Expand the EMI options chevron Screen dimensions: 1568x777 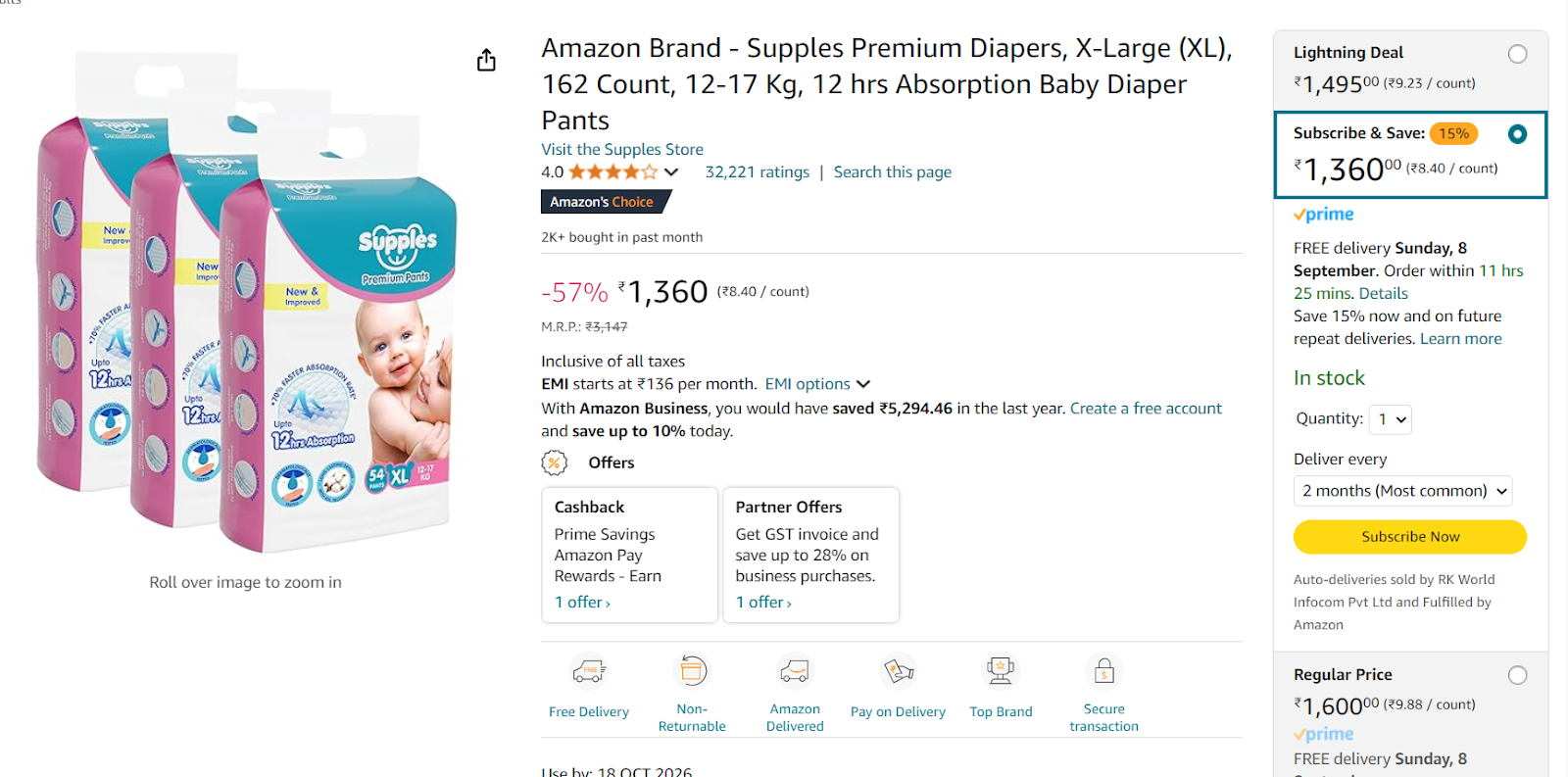point(863,384)
